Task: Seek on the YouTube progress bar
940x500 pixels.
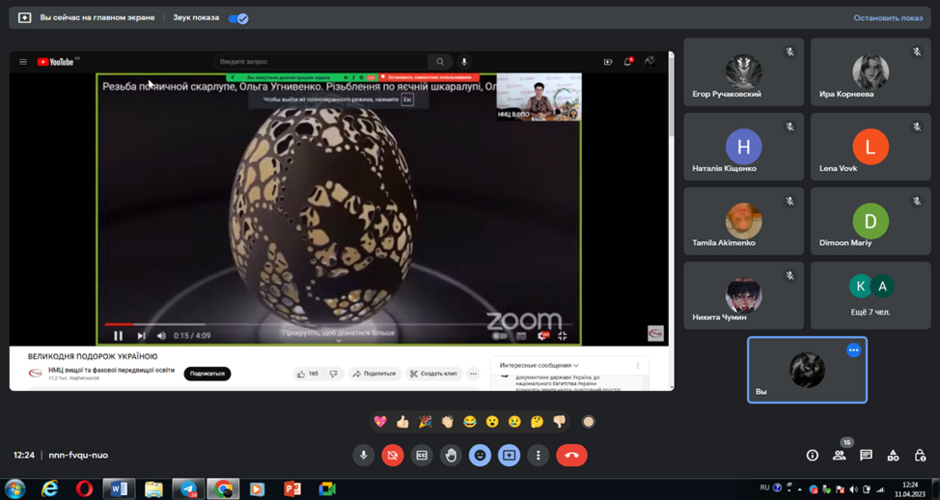Action: (x=339, y=324)
